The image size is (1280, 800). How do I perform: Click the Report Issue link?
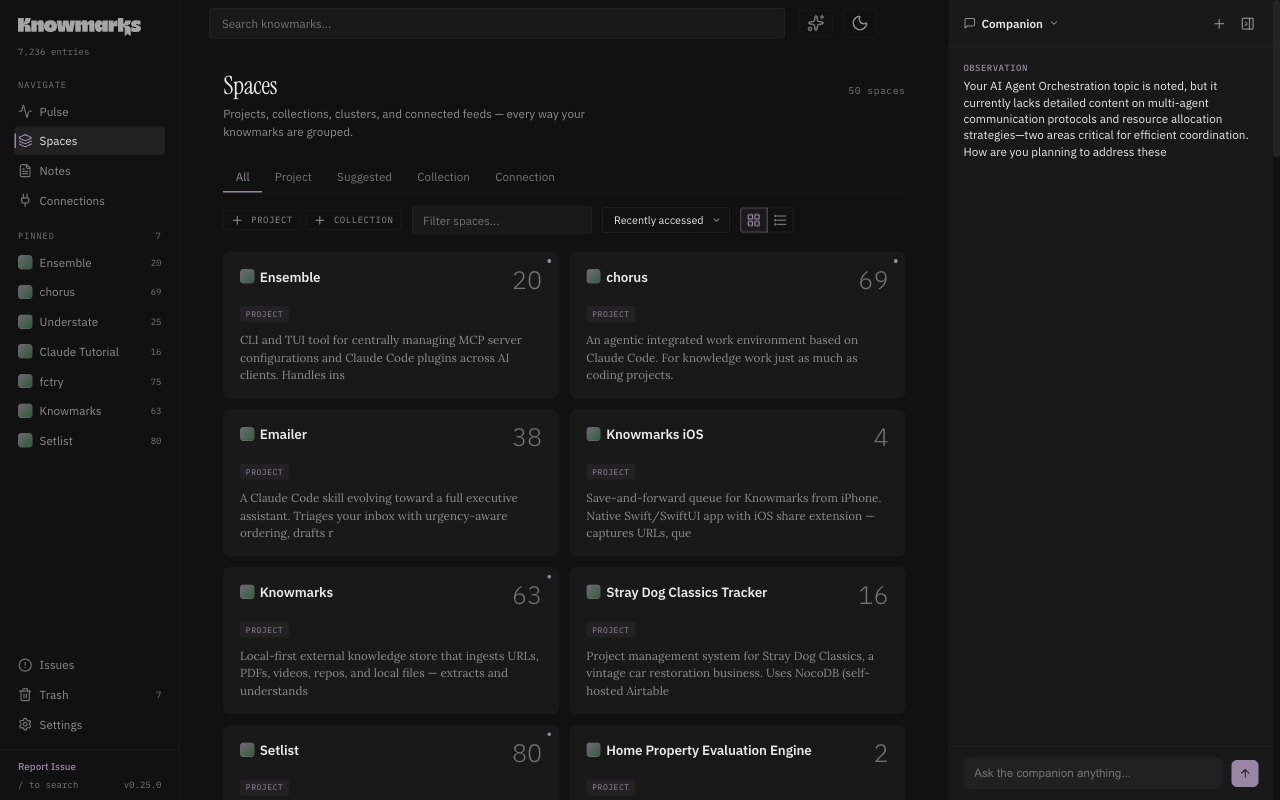click(x=47, y=767)
